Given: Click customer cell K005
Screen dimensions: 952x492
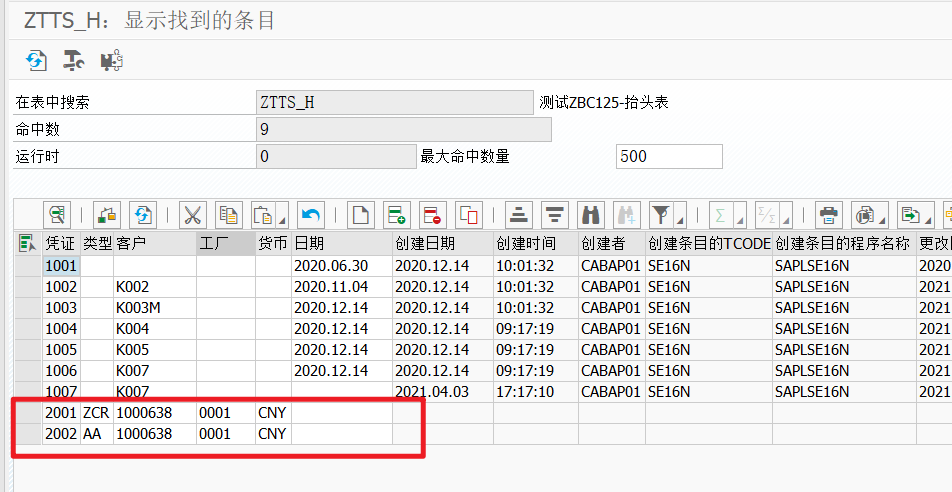Looking at the screenshot, I should [155, 350].
